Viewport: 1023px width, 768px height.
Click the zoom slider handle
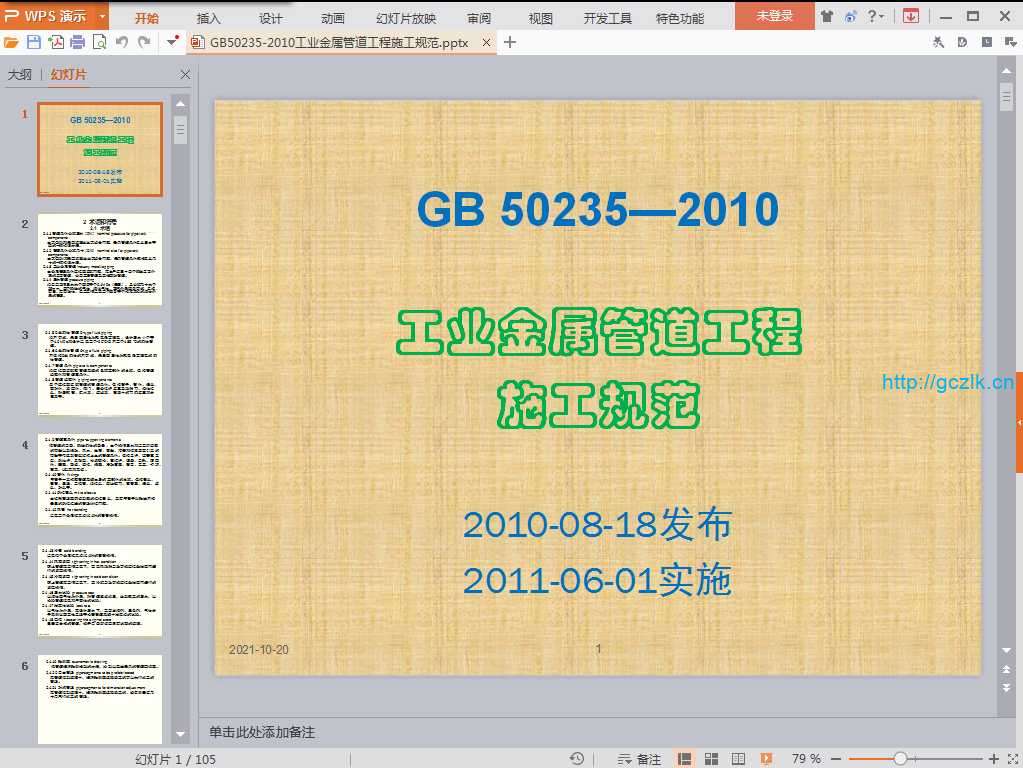tap(901, 759)
